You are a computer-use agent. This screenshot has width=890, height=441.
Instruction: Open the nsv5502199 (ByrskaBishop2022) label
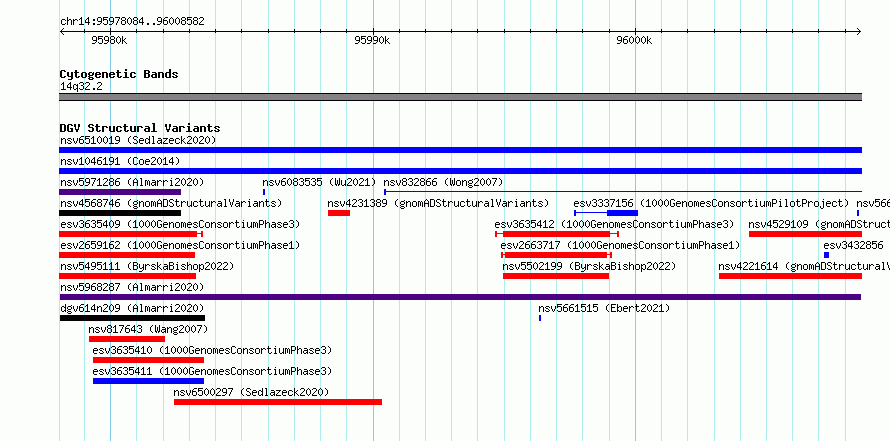tap(589, 266)
